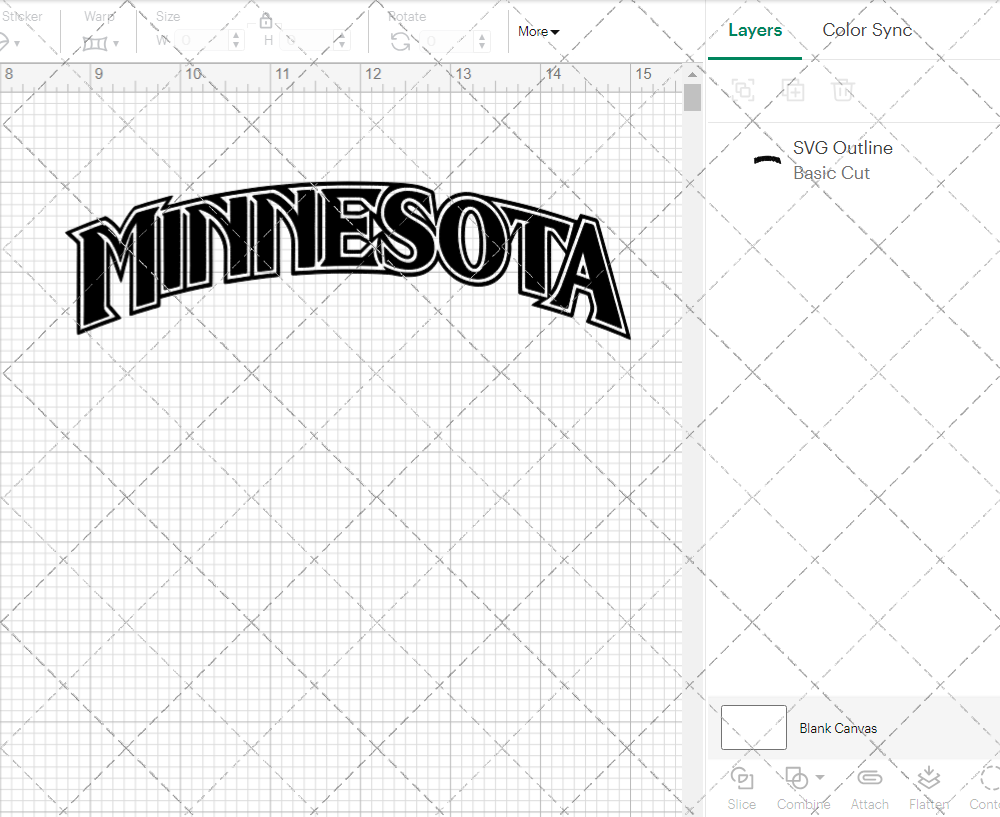
Task: Delete the layer with the trash icon
Action: (843, 90)
